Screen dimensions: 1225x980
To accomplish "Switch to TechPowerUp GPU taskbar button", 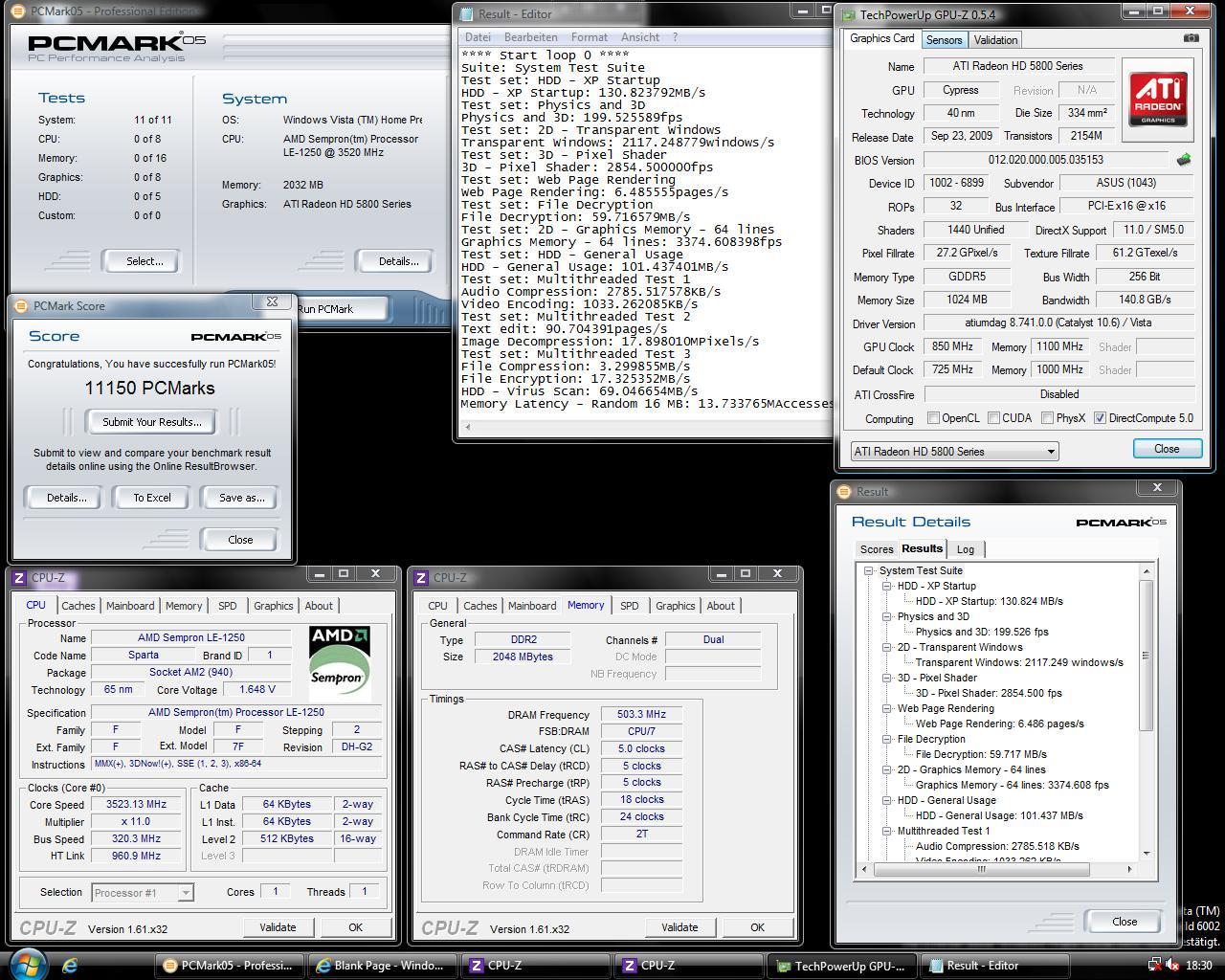I will (841, 966).
